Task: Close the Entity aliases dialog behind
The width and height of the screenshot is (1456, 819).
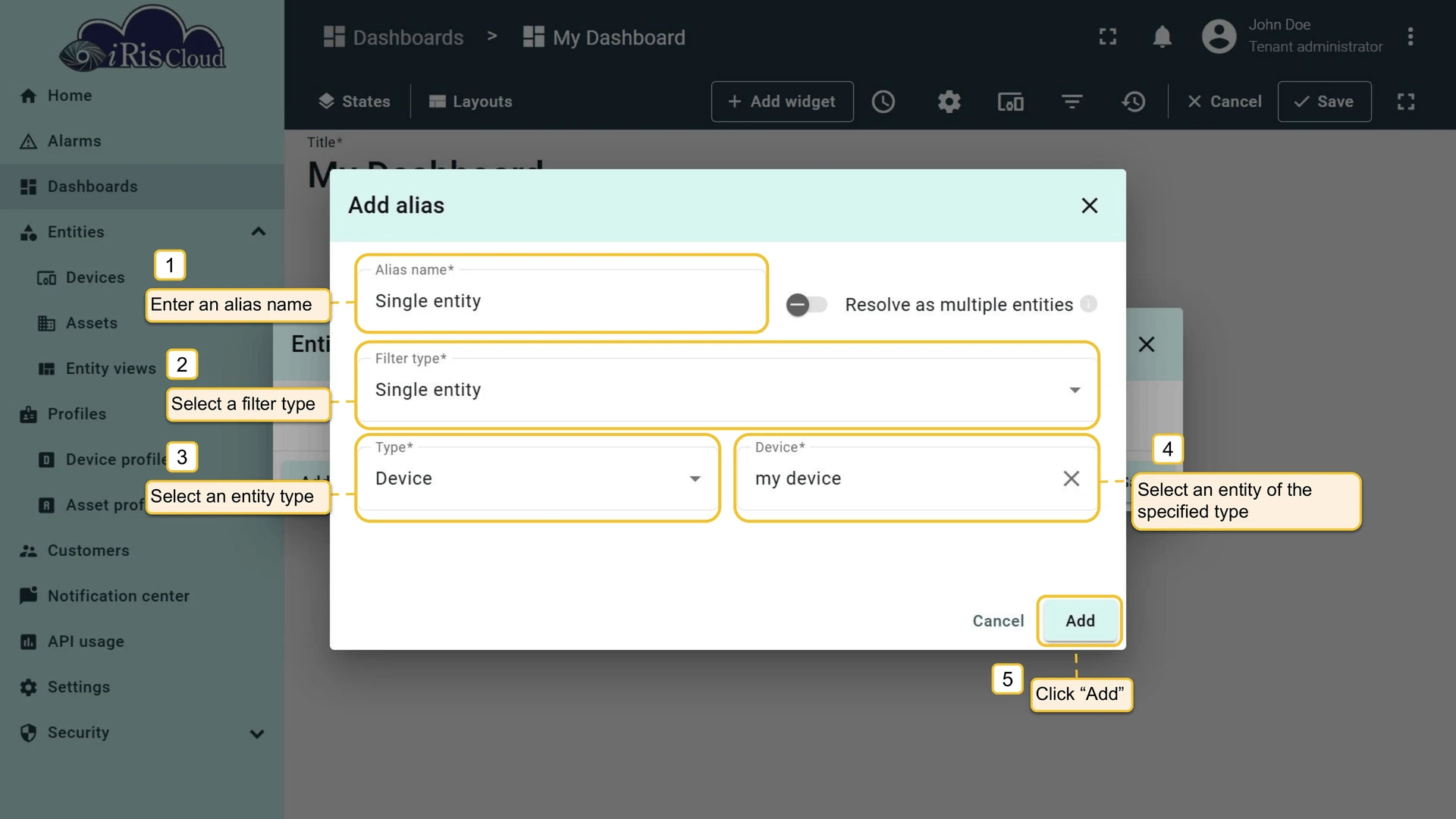Action: pyautogui.click(x=1147, y=344)
